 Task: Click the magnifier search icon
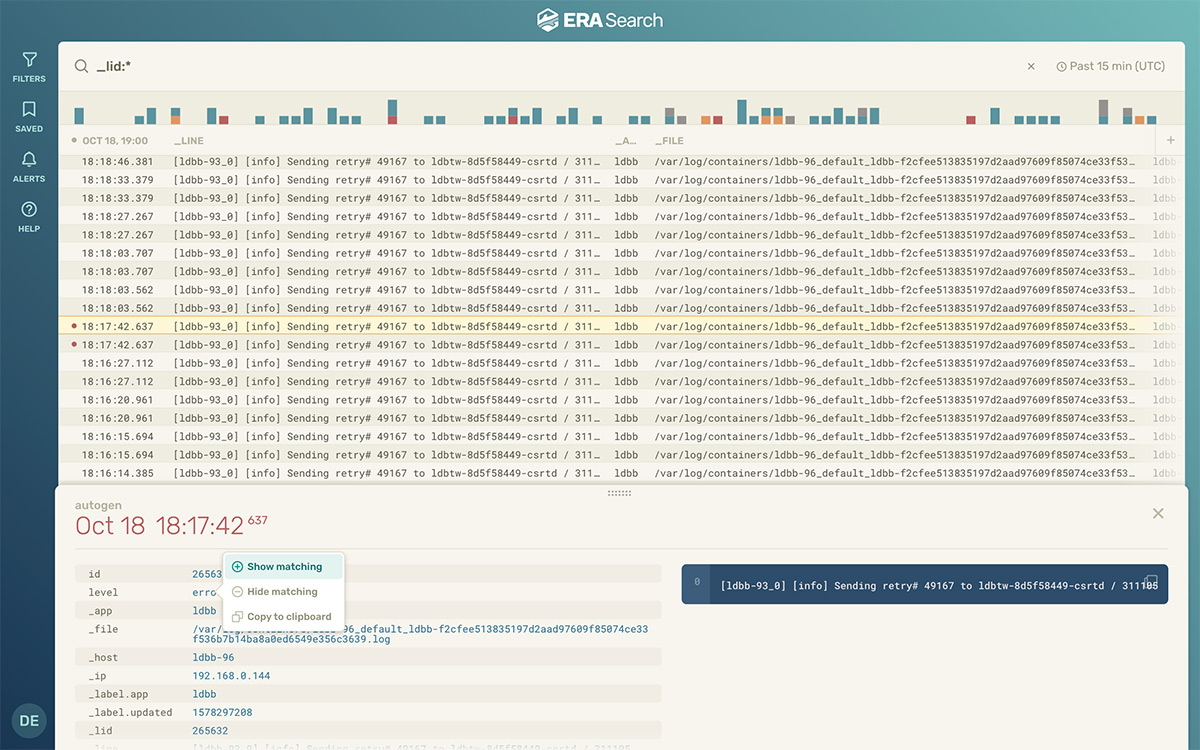81,67
